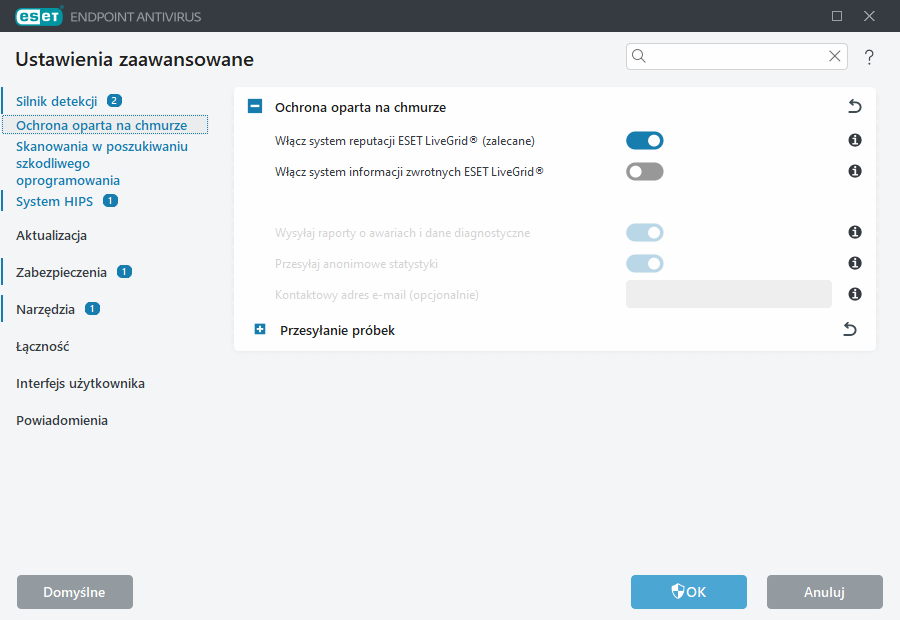
Task: Click info icon beside crash reports setting
Action: click(x=855, y=232)
